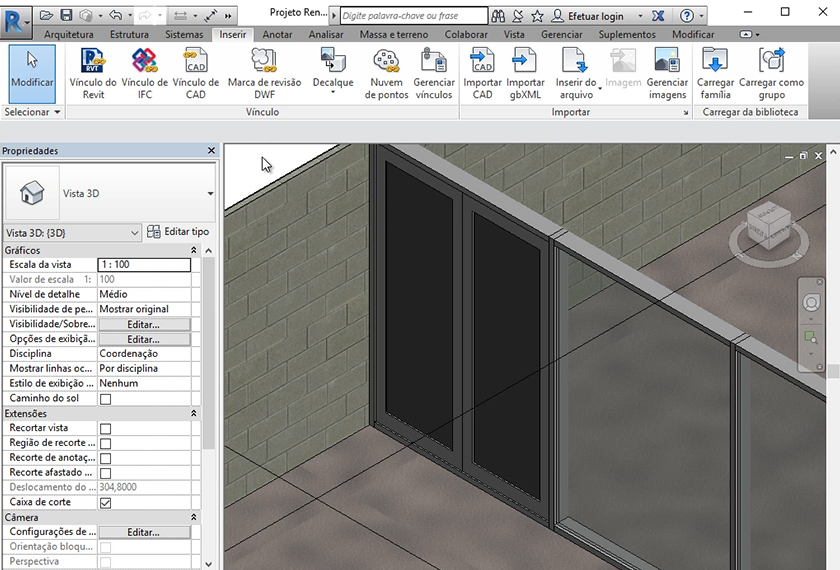This screenshot has width=840, height=570.
Task: Switch to the Arquitetura ribbon tab
Action: coord(69,34)
